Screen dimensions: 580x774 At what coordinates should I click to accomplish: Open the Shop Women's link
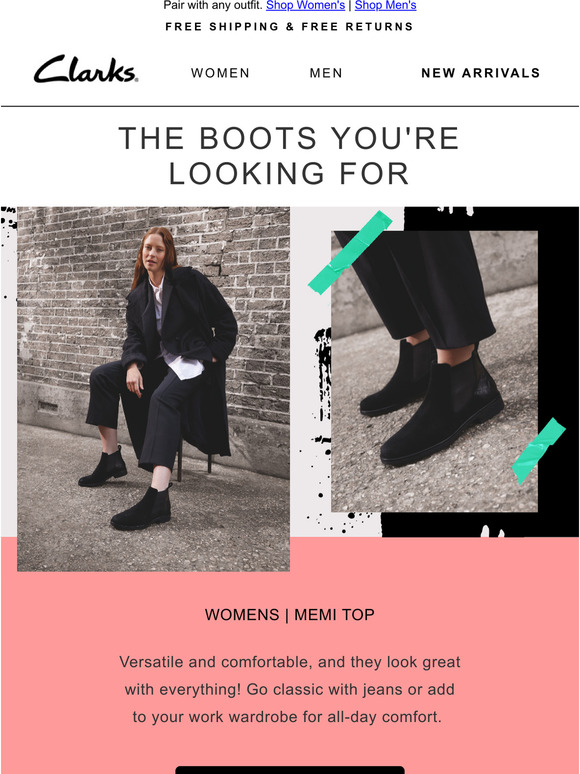pyautogui.click(x=305, y=5)
